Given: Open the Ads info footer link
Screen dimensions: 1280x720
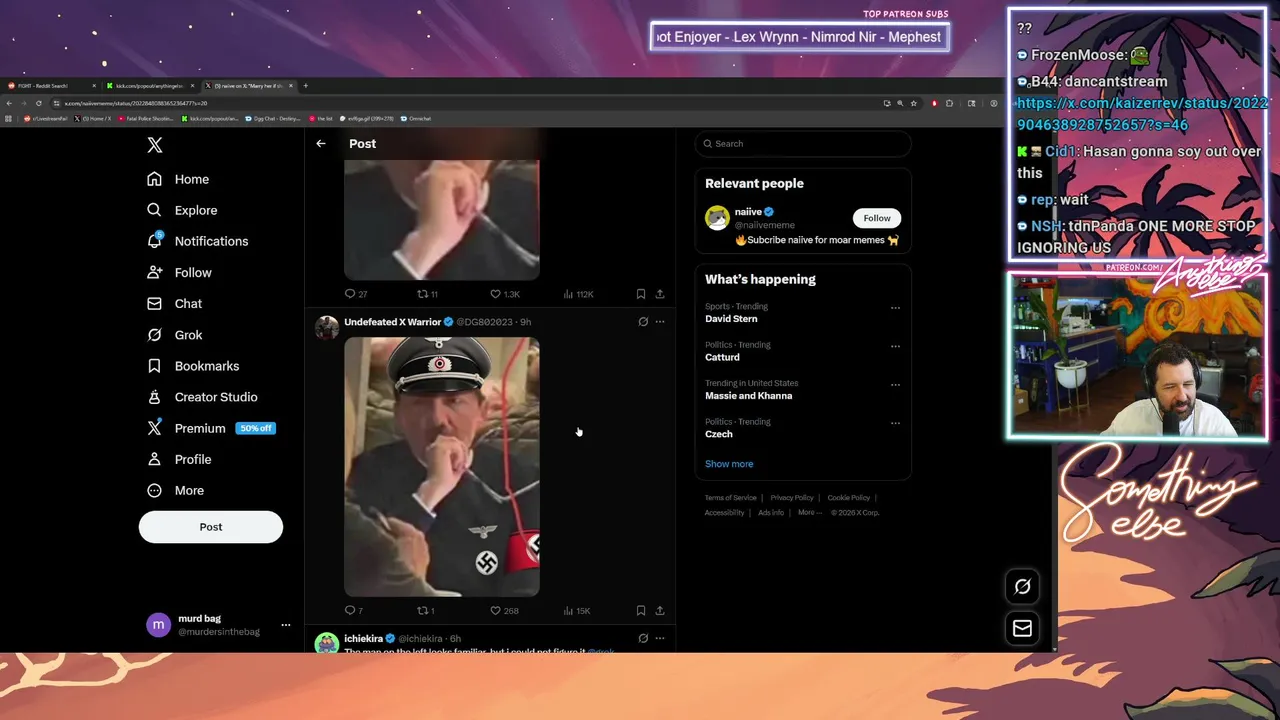Looking at the screenshot, I should point(771,513).
